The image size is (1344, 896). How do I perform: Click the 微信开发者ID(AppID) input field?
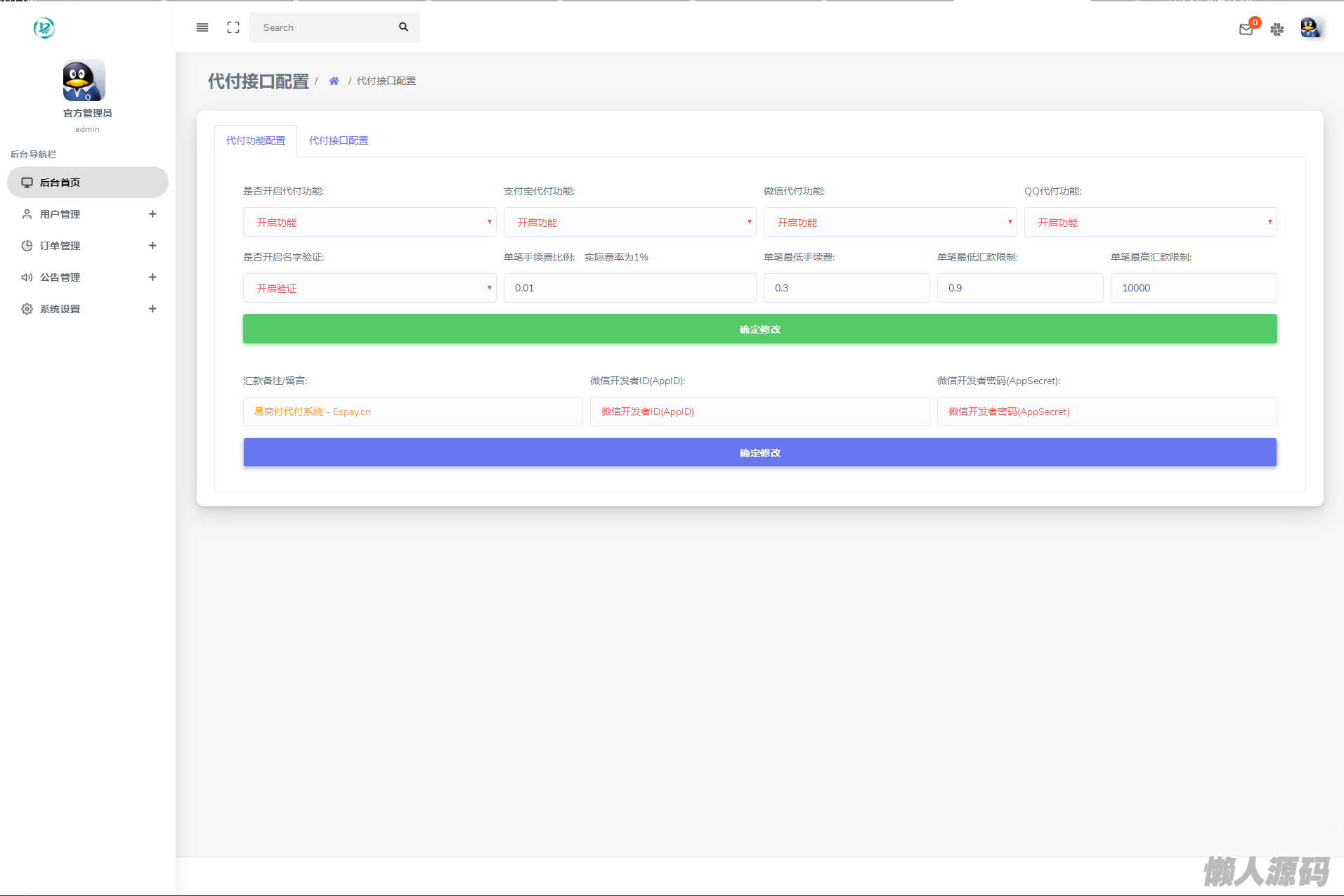tap(759, 412)
